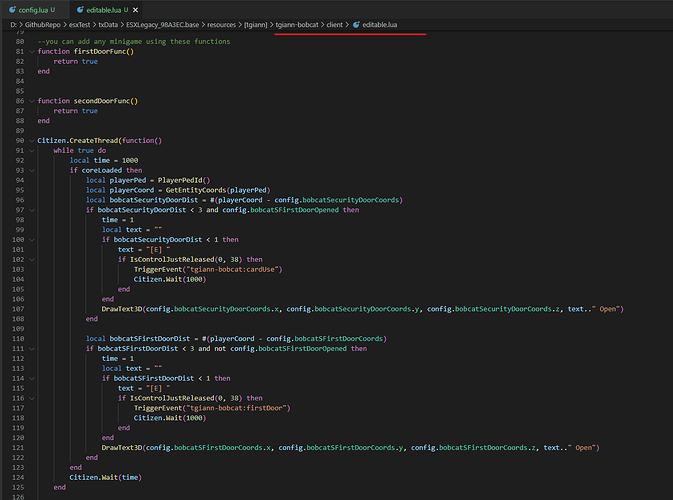Open the D: breadcrumb segment

coord(13,24)
